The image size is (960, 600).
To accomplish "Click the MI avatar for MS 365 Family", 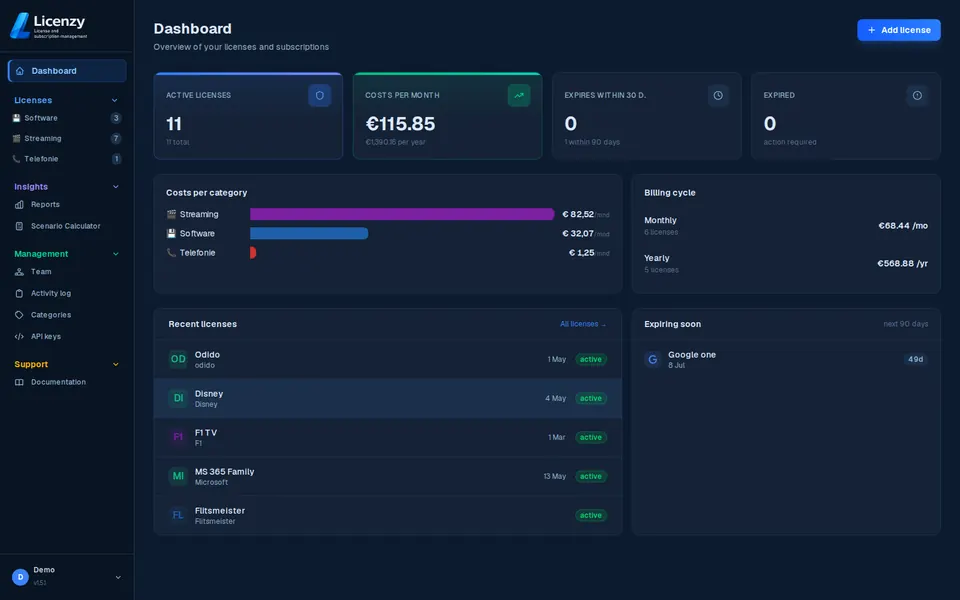I will (x=178, y=476).
